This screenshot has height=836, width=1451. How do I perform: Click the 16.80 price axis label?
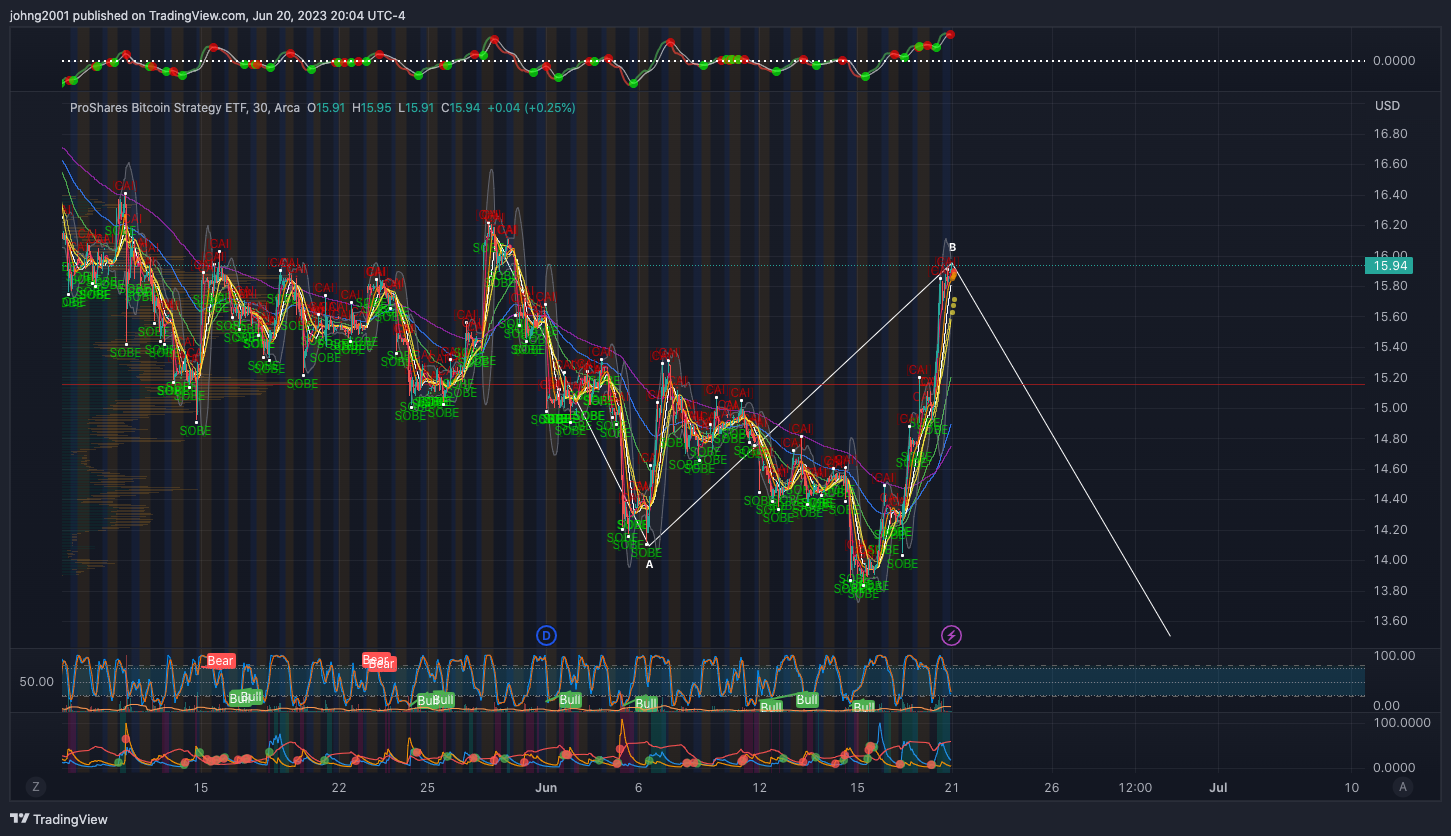[1392, 134]
